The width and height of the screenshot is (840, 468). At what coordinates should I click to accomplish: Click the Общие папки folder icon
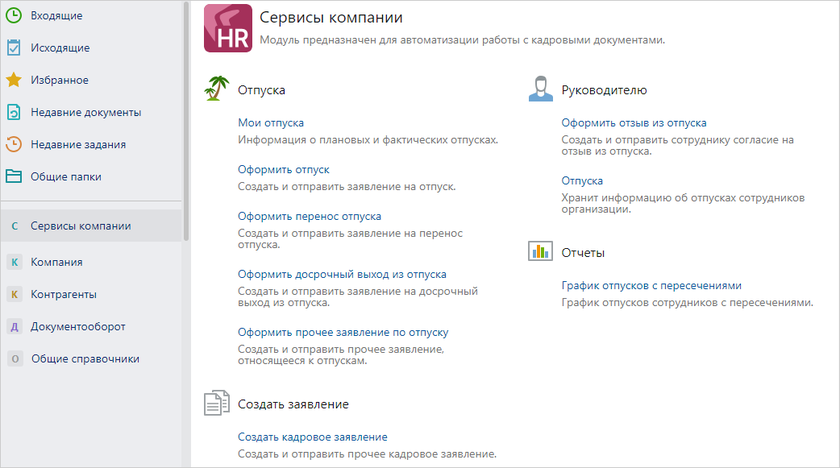coord(14,176)
